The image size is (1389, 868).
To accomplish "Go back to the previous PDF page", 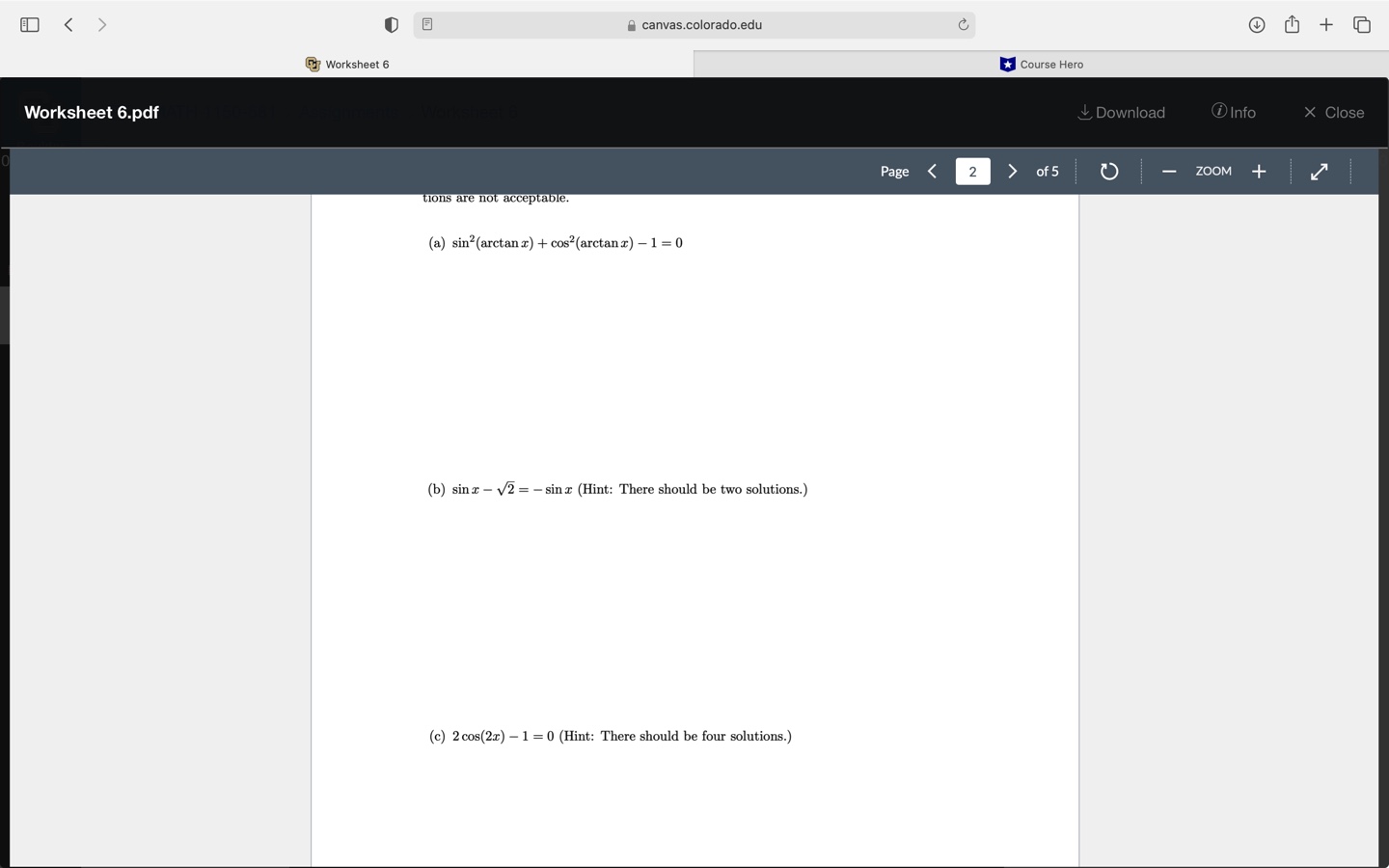I will pyautogui.click(x=932, y=171).
